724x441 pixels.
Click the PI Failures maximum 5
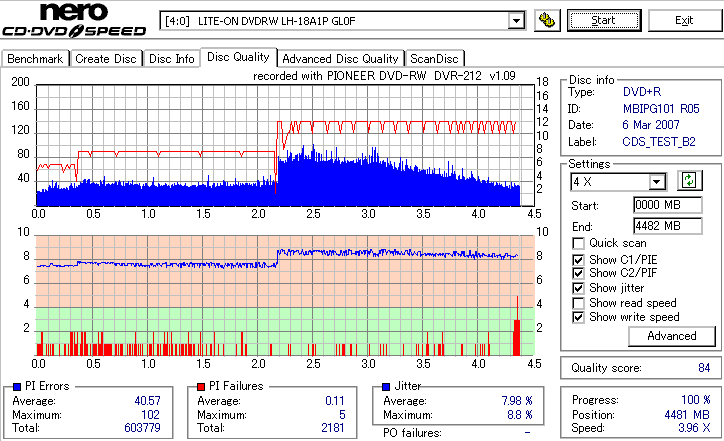click(342, 415)
